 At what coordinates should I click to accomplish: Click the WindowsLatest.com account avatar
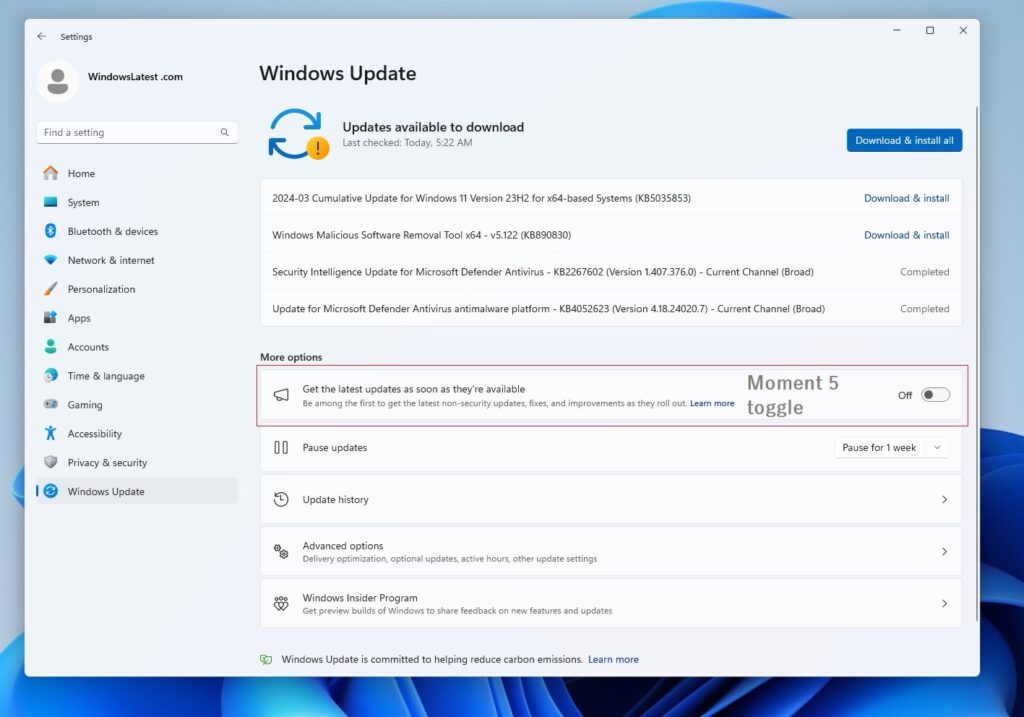click(x=57, y=77)
